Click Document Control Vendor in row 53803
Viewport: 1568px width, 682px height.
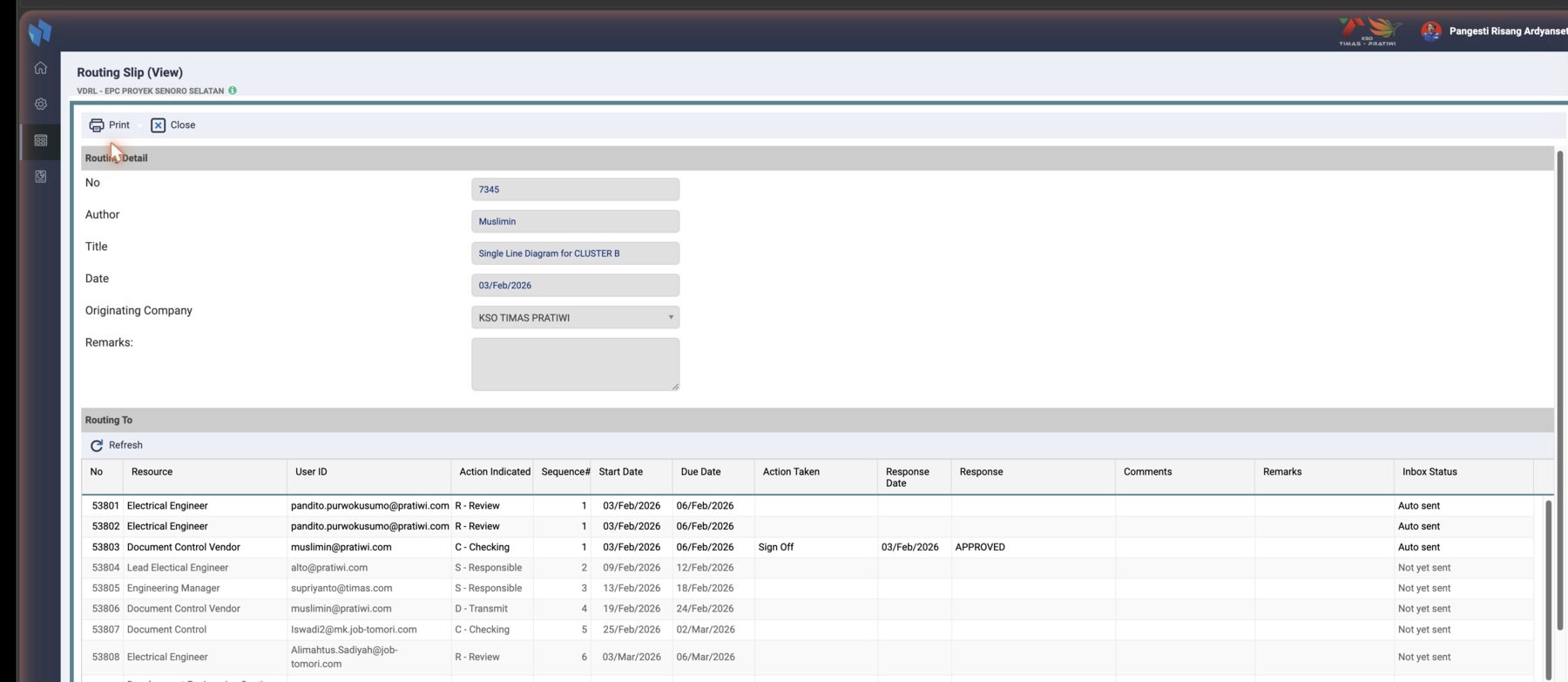[x=183, y=548]
